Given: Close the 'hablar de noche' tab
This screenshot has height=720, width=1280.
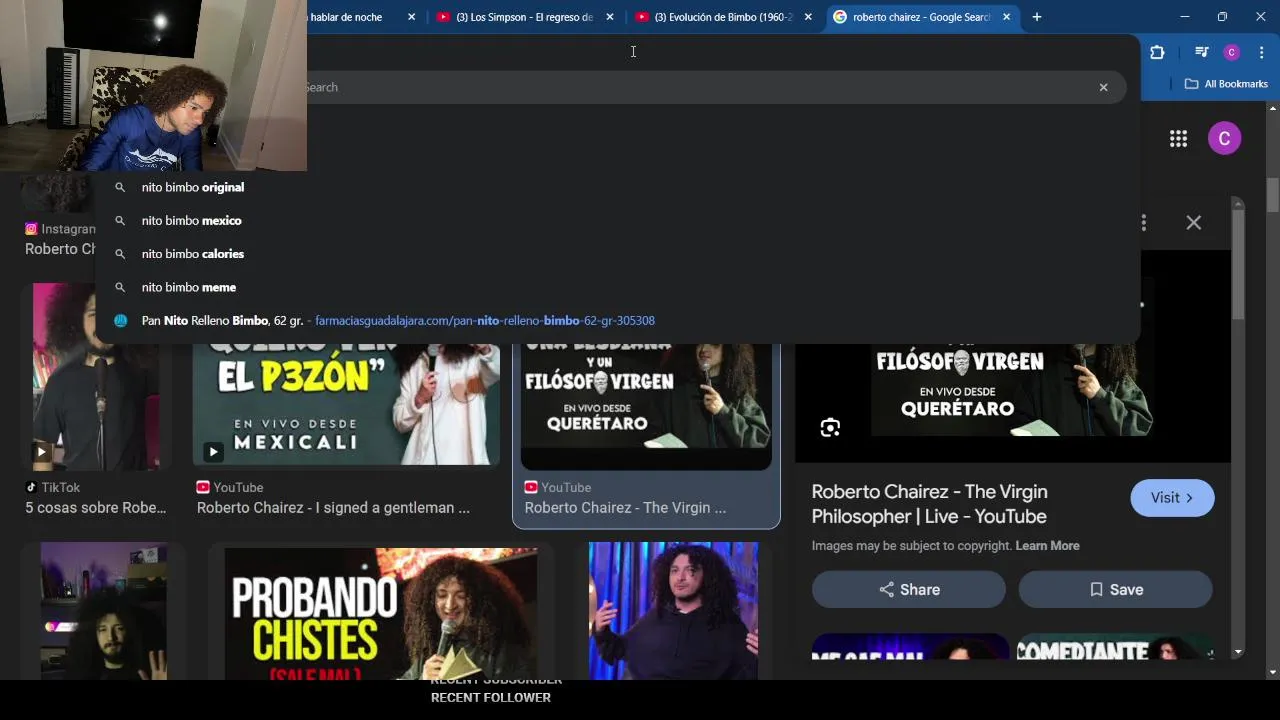Looking at the screenshot, I should click(412, 17).
